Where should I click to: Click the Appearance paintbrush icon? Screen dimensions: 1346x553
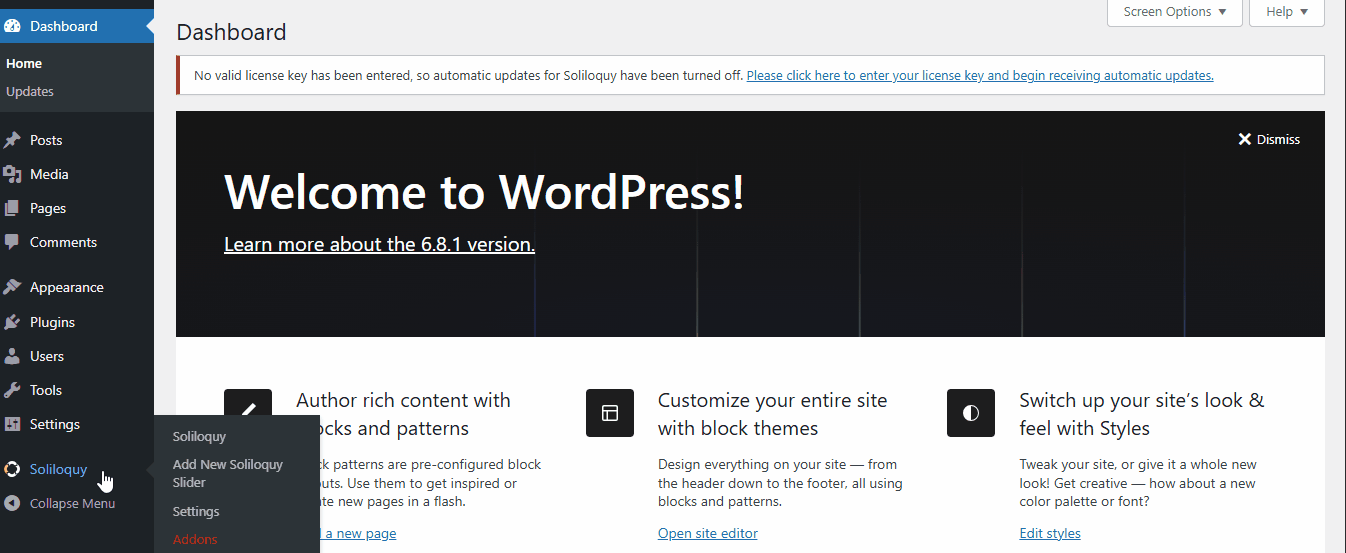[x=12, y=287]
